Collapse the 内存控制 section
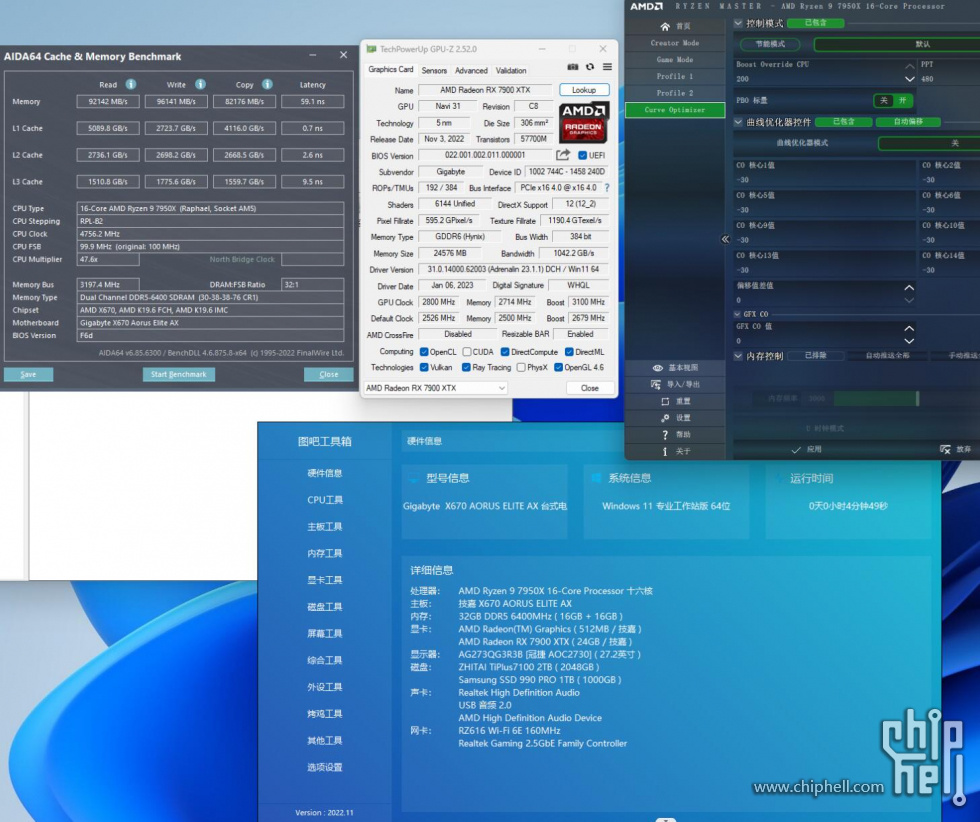980x822 pixels. (738, 356)
